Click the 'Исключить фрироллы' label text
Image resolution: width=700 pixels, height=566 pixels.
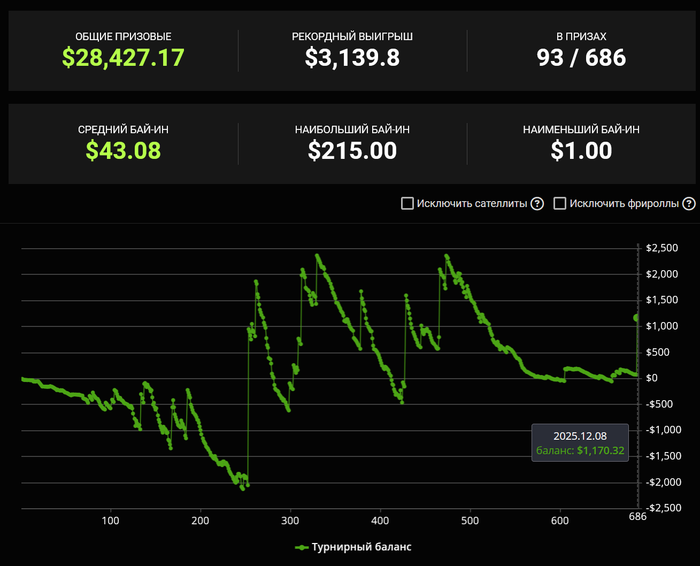[x=624, y=204]
